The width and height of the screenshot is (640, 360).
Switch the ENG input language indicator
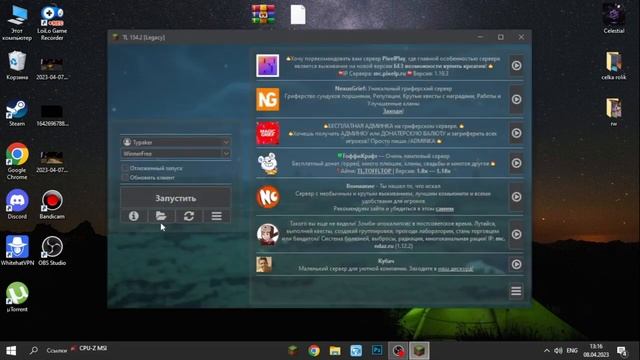coord(572,351)
